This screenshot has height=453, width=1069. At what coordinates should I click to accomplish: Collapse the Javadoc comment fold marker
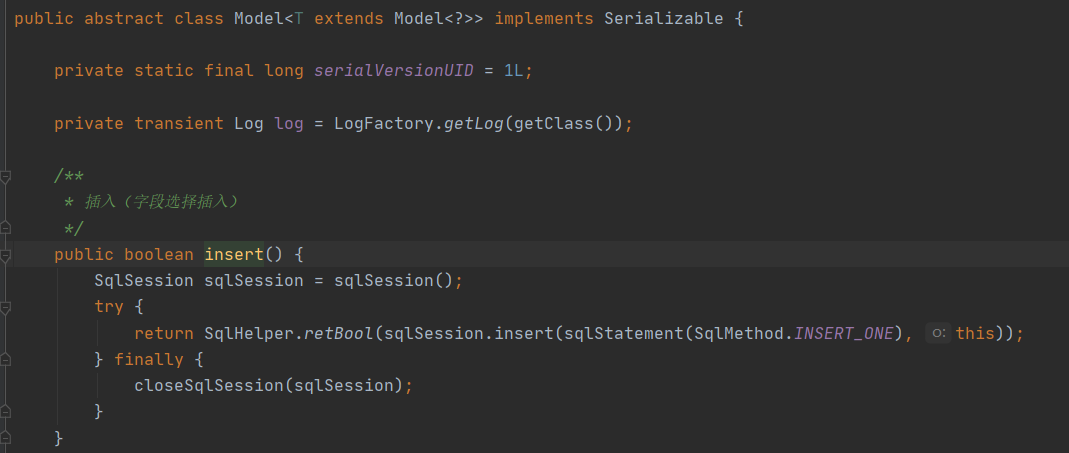pos(6,177)
